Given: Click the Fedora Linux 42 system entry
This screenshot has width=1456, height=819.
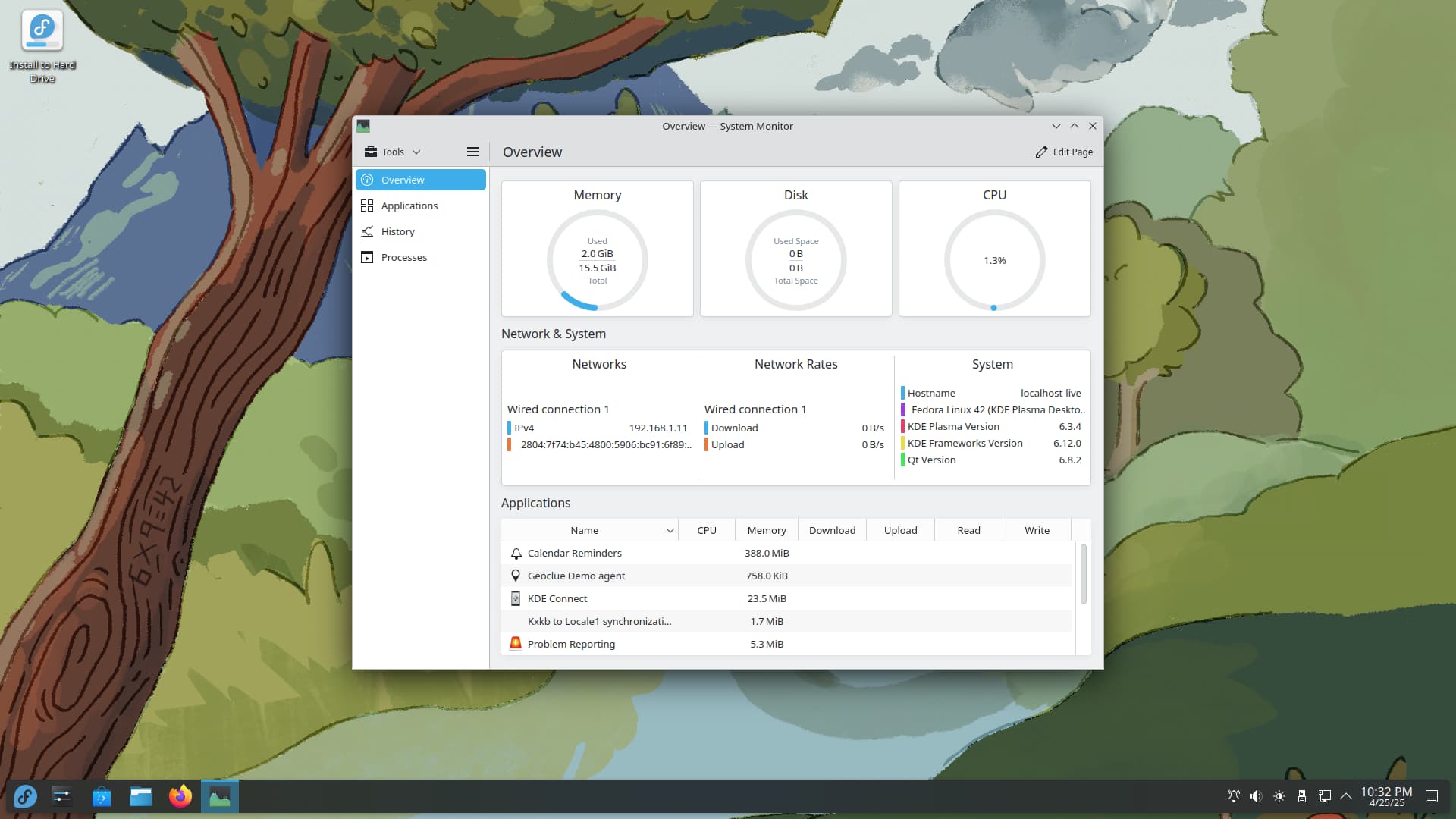Looking at the screenshot, I should pyautogui.click(x=994, y=409).
